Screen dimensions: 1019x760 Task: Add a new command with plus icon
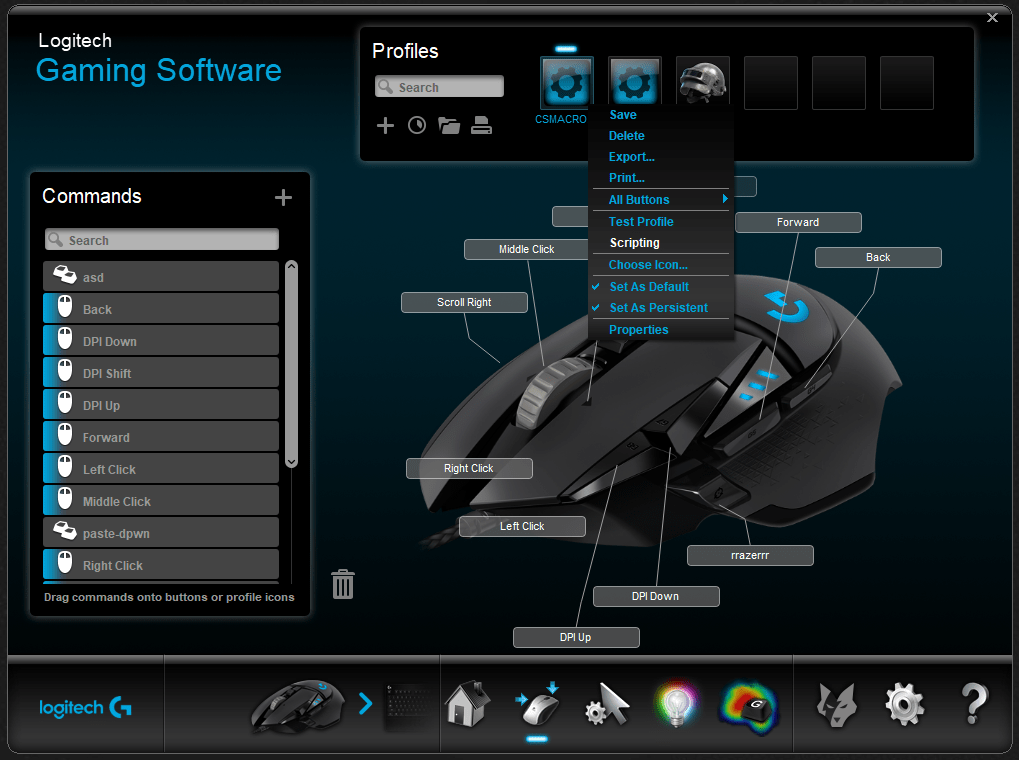tap(283, 198)
